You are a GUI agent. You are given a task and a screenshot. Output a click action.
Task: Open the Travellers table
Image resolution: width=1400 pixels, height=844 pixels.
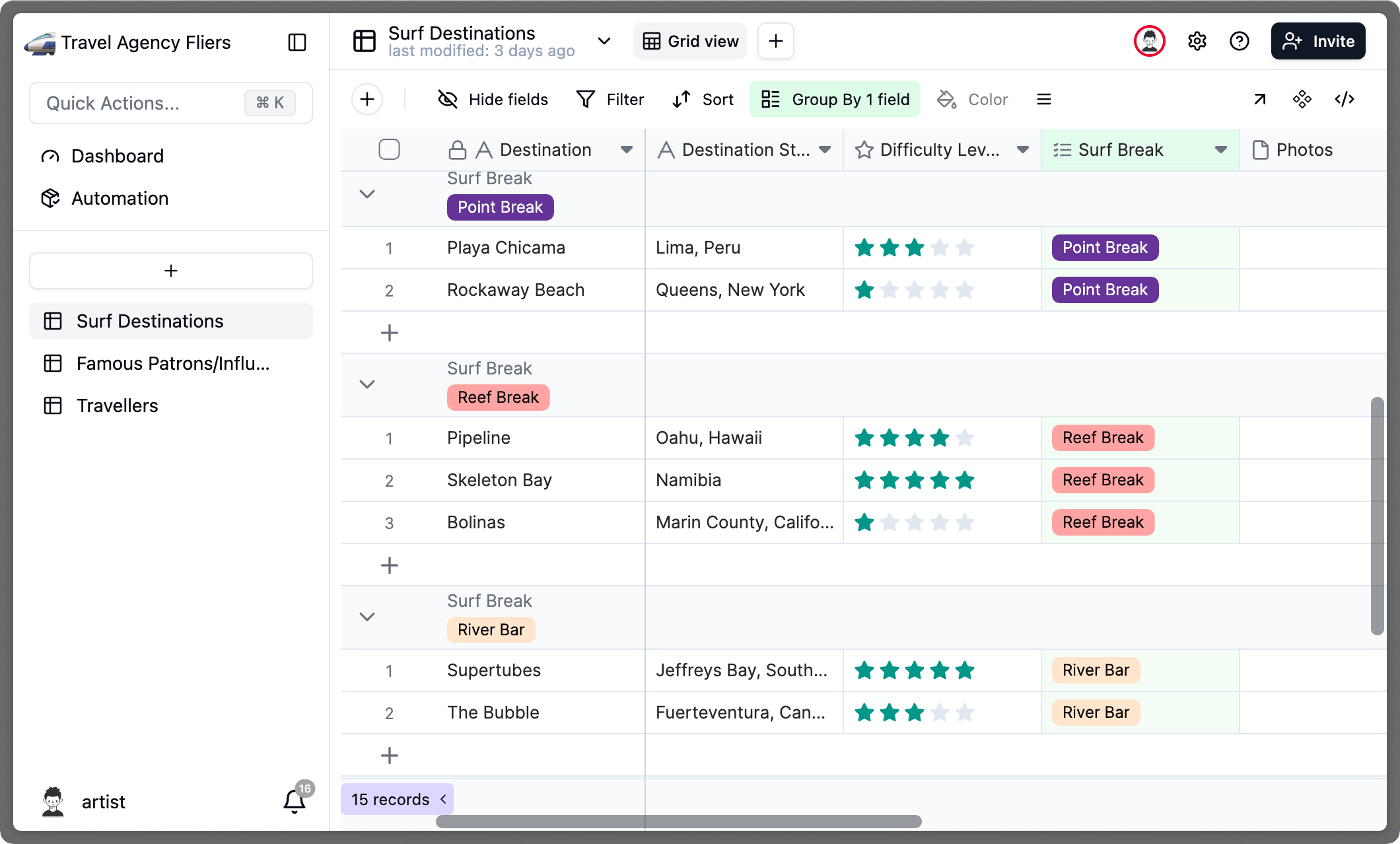171,405
